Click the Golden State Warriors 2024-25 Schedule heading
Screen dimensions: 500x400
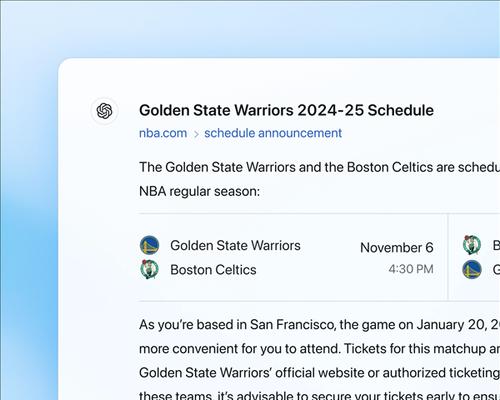coord(286,110)
